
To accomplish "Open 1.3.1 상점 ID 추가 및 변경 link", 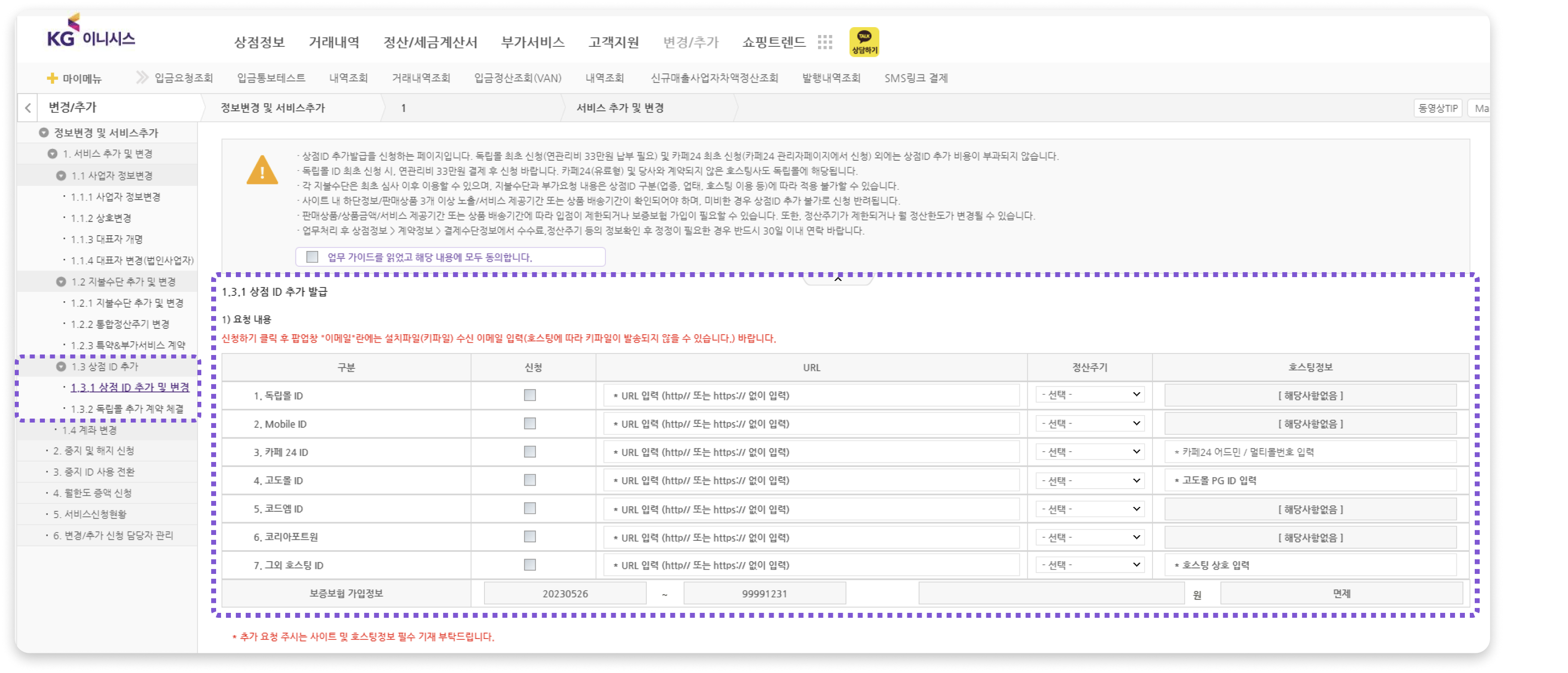I will 130,388.
